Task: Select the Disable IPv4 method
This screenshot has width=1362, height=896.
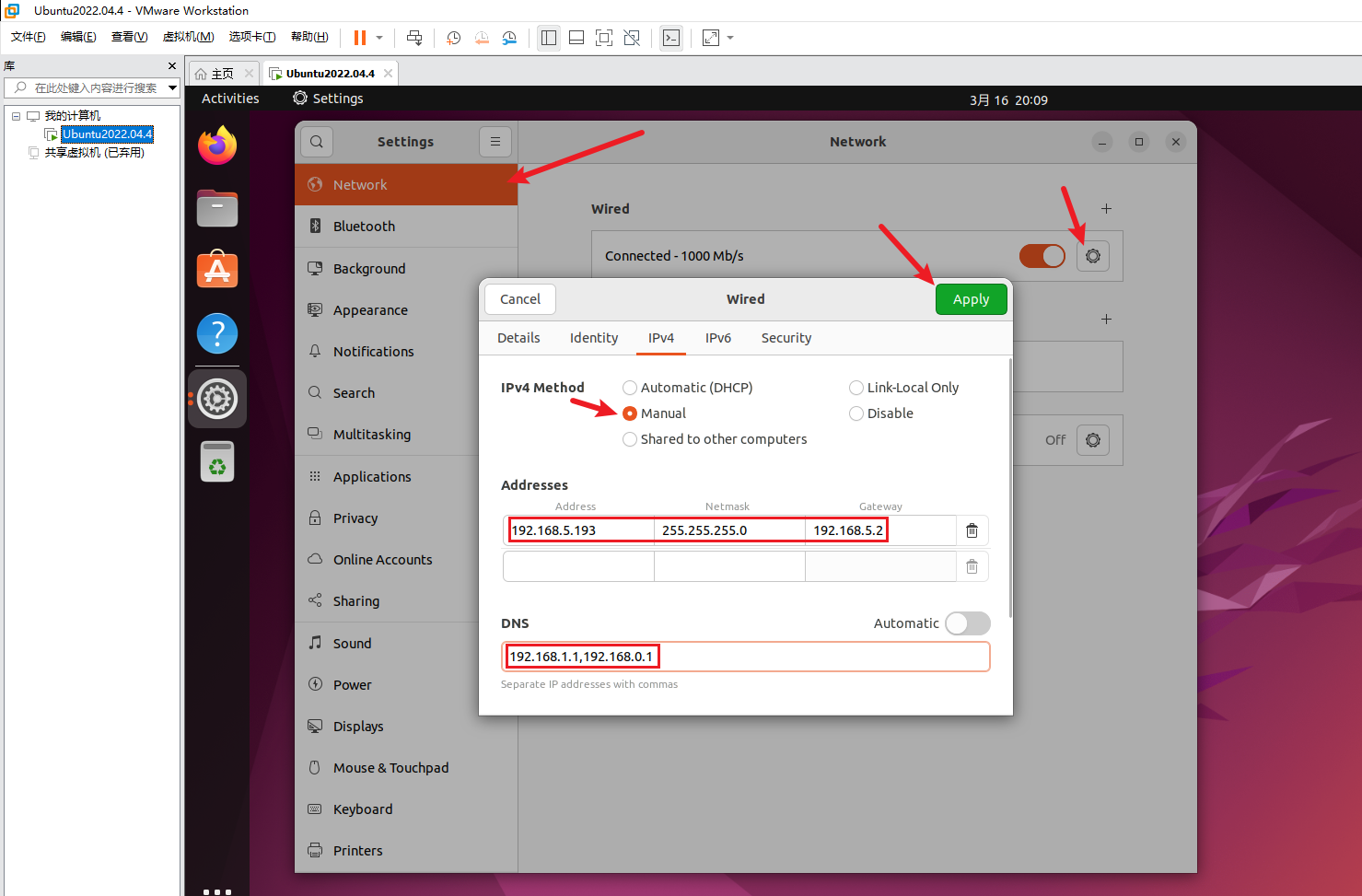Action: 881,413
